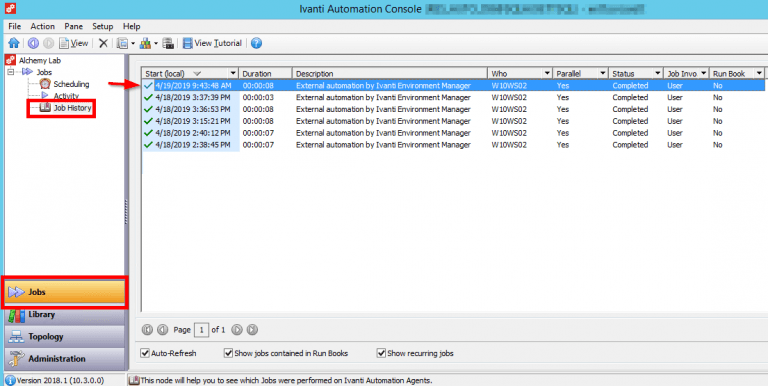Go to the next page of results

point(237,330)
